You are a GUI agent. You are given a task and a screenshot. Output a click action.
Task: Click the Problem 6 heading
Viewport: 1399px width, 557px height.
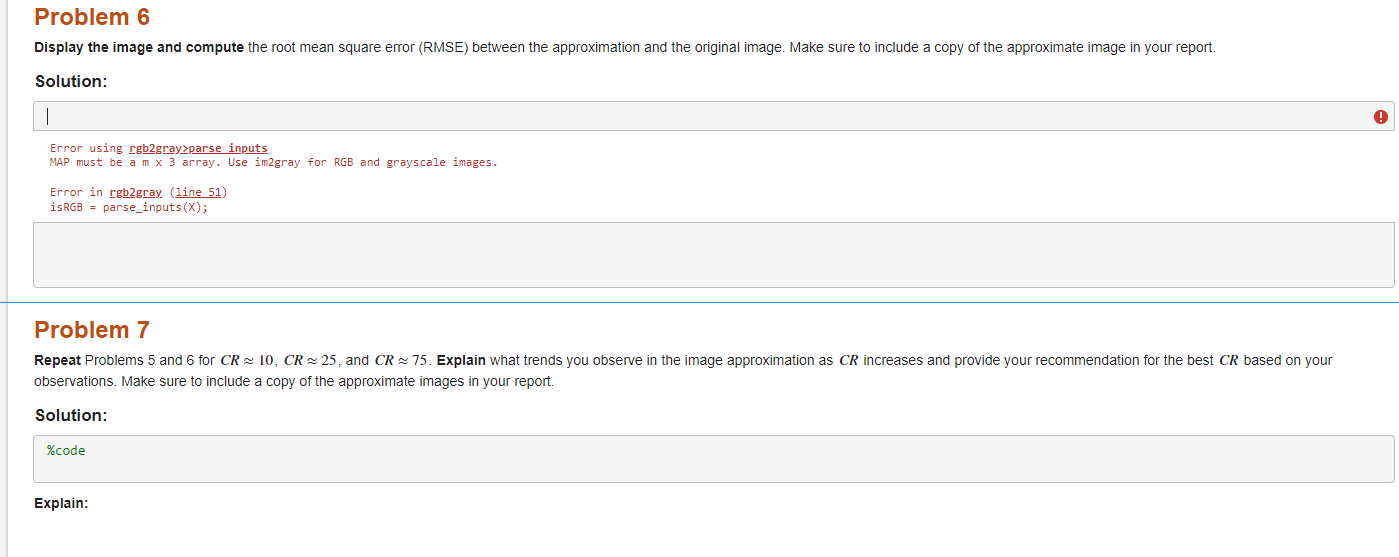tap(92, 17)
